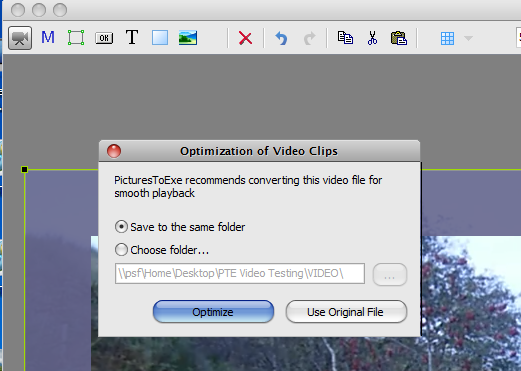Select the Save to the same folder option
The width and height of the screenshot is (521, 371).
pos(180,227)
